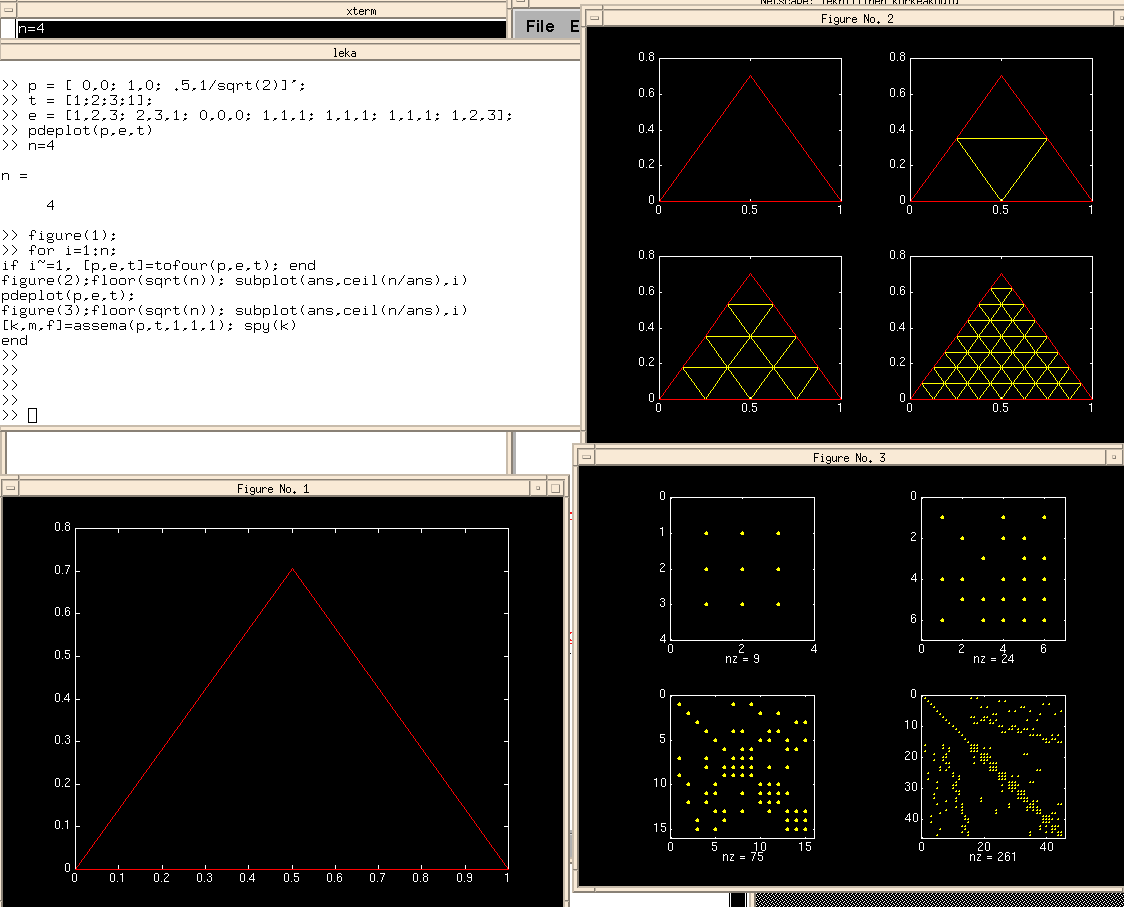Image resolution: width=1124 pixels, height=907 pixels.
Task: Pick the nz = 75 sparsity subplot
Action: pyautogui.click(x=742, y=766)
